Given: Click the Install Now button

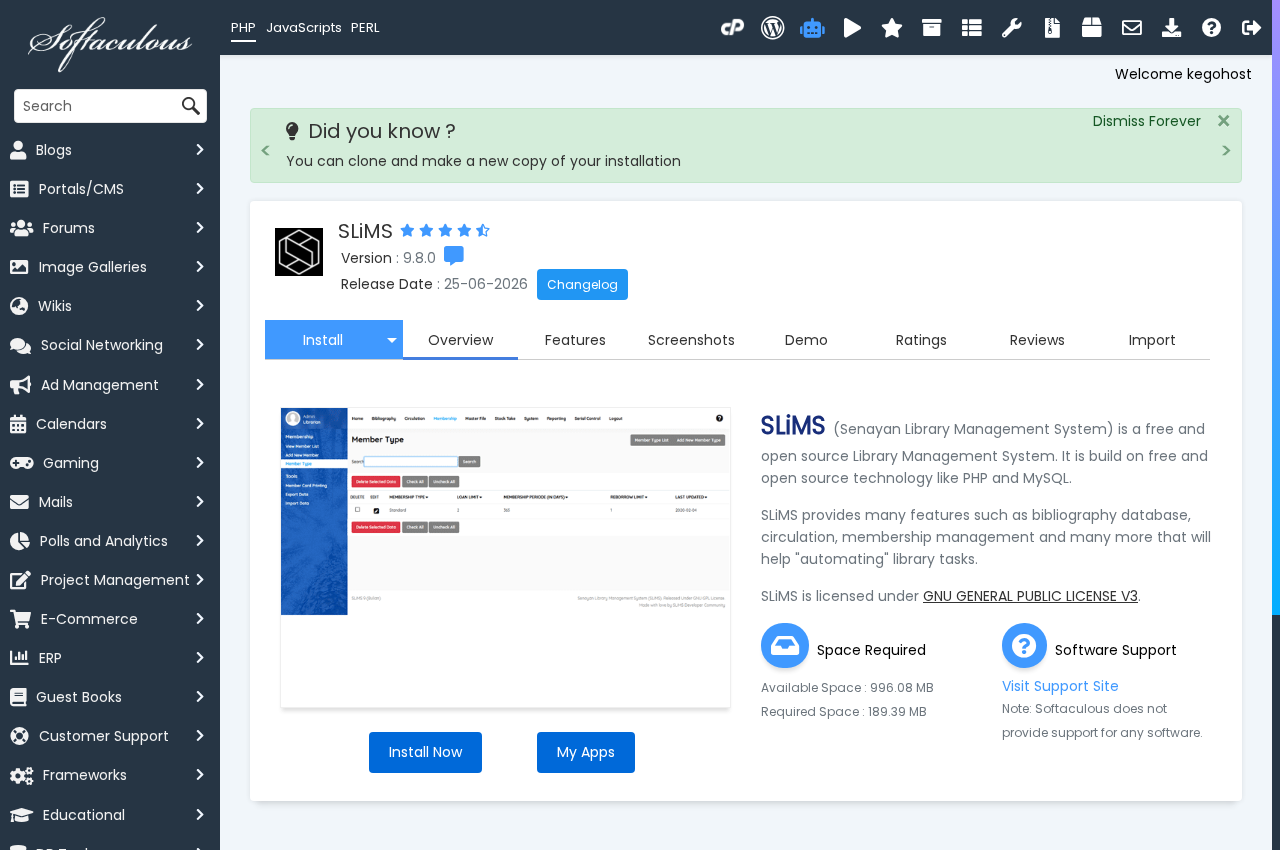Looking at the screenshot, I should pyautogui.click(x=425, y=752).
